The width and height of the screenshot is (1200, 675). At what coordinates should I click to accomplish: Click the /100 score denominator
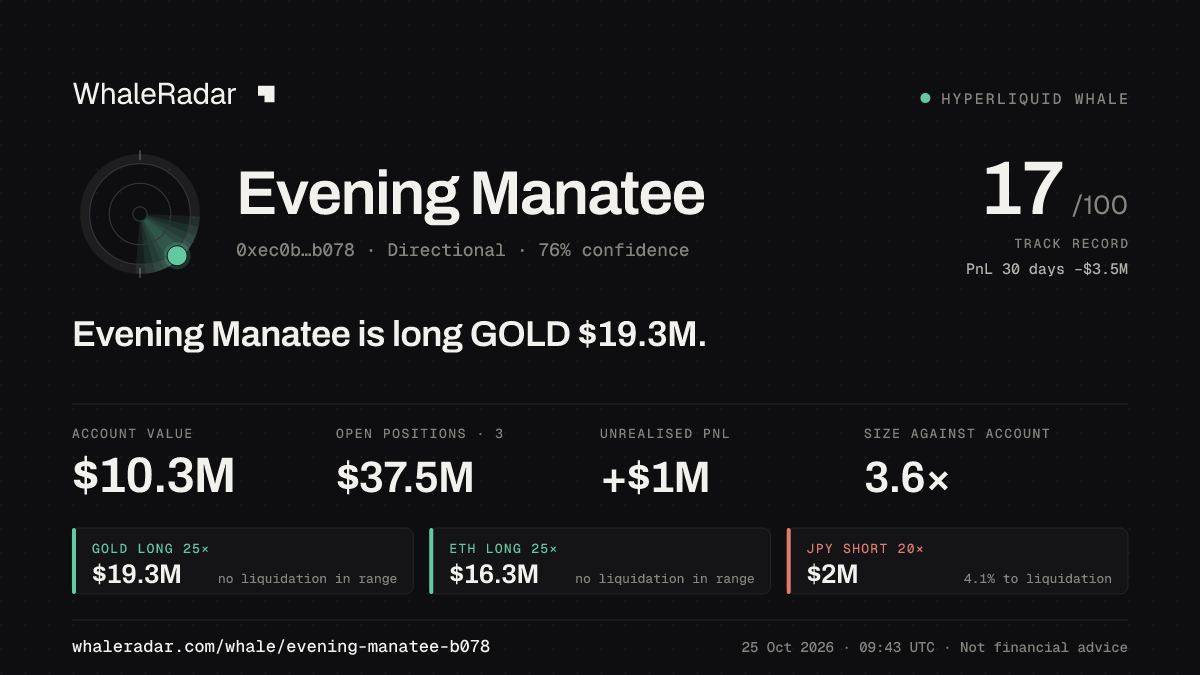pos(1100,206)
